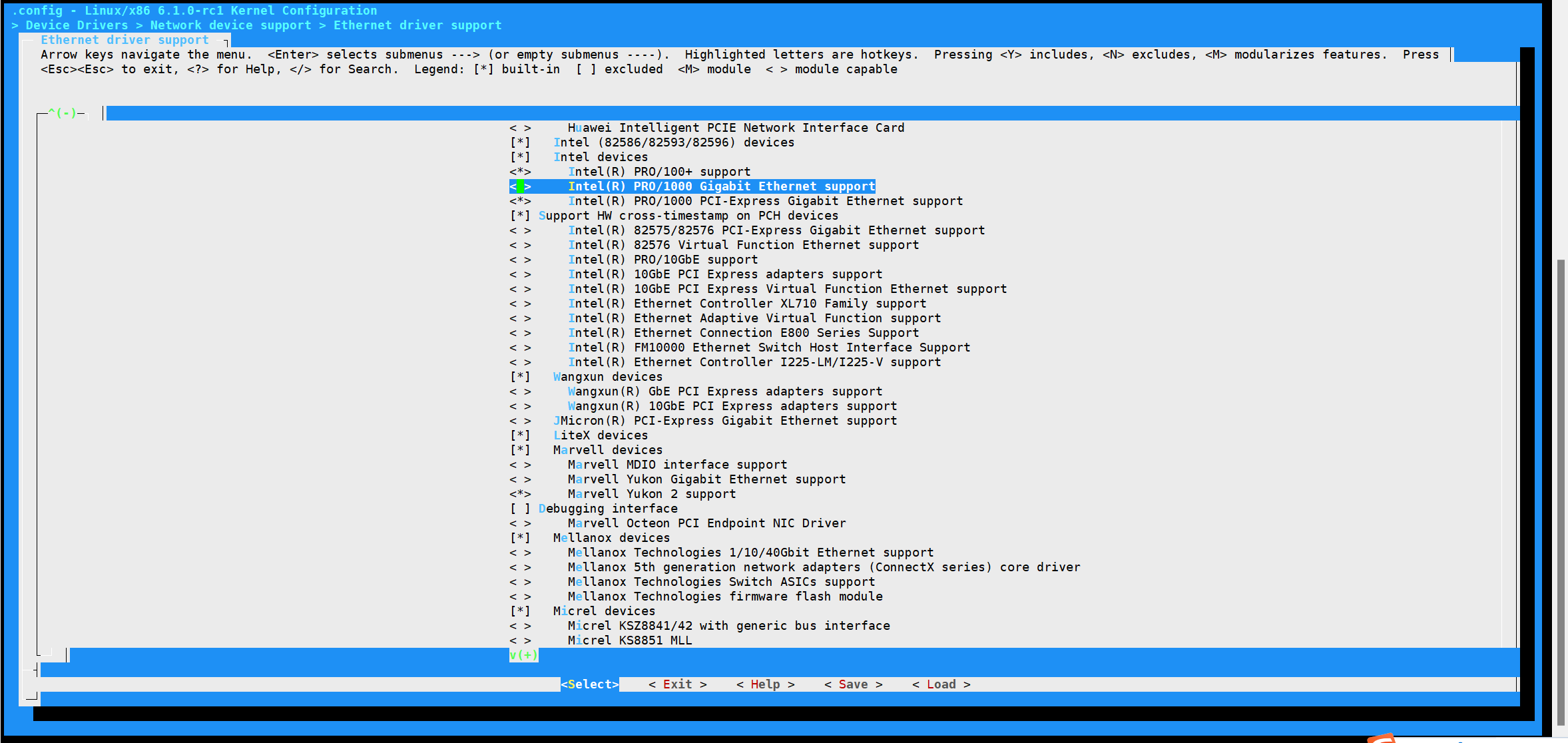
Task: Click the Save button
Action: click(853, 684)
